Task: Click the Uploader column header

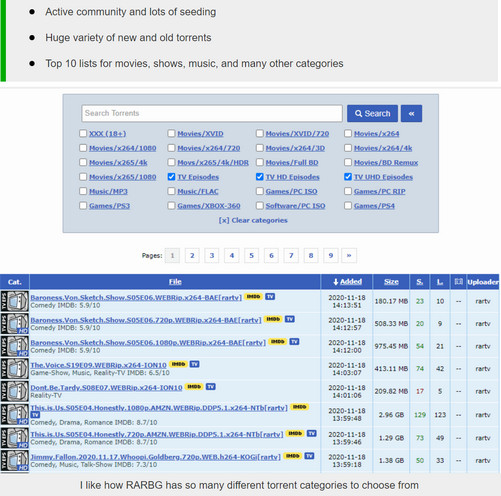Action: click(483, 282)
